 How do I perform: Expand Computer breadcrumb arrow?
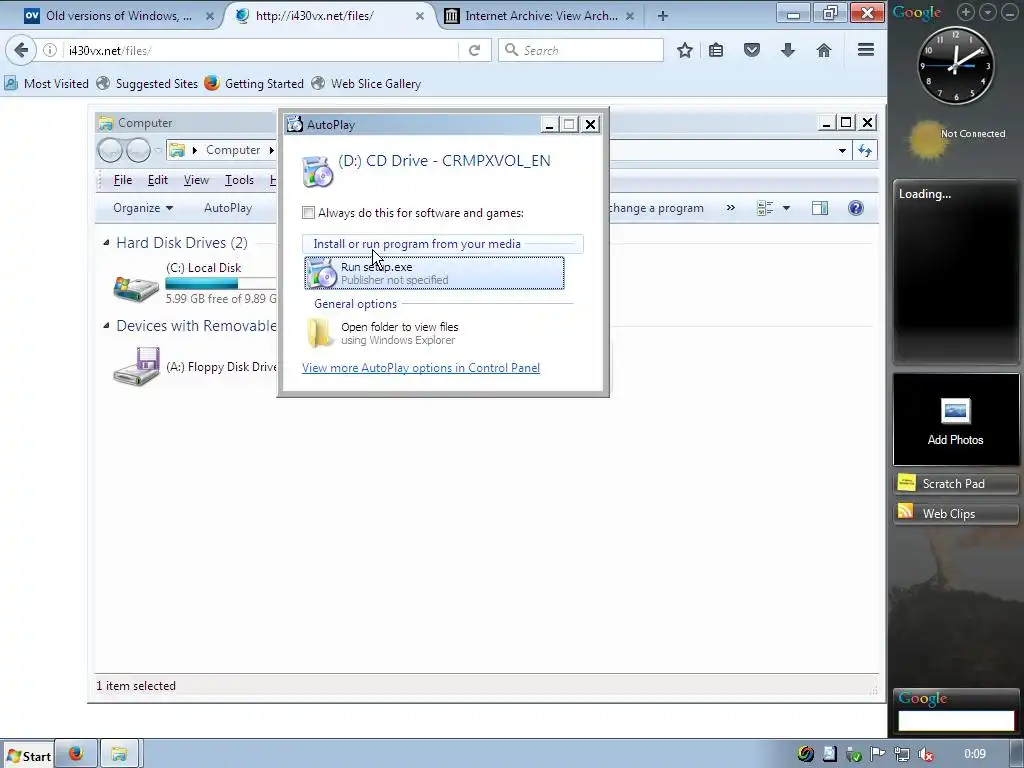(272, 150)
